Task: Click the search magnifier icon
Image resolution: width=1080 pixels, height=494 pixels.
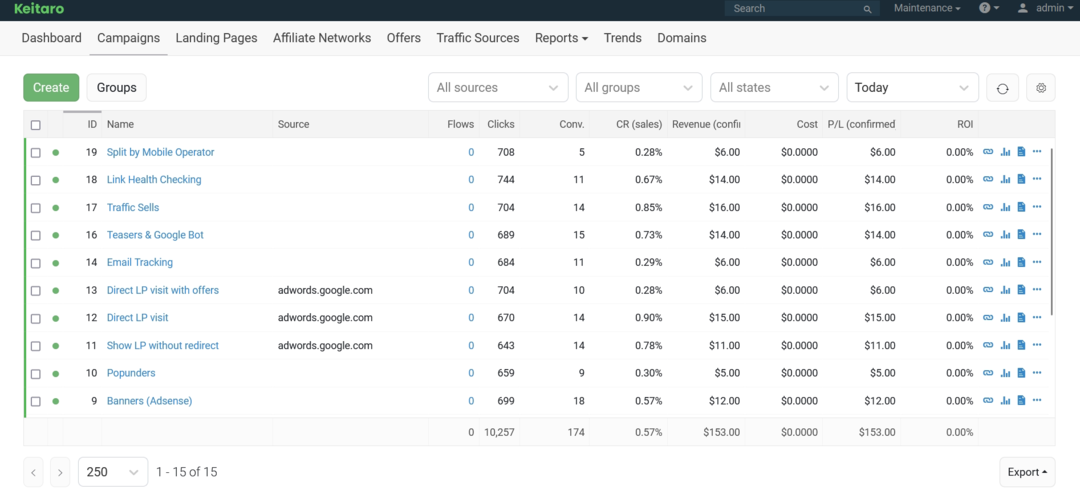Action: tap(867, 9)
